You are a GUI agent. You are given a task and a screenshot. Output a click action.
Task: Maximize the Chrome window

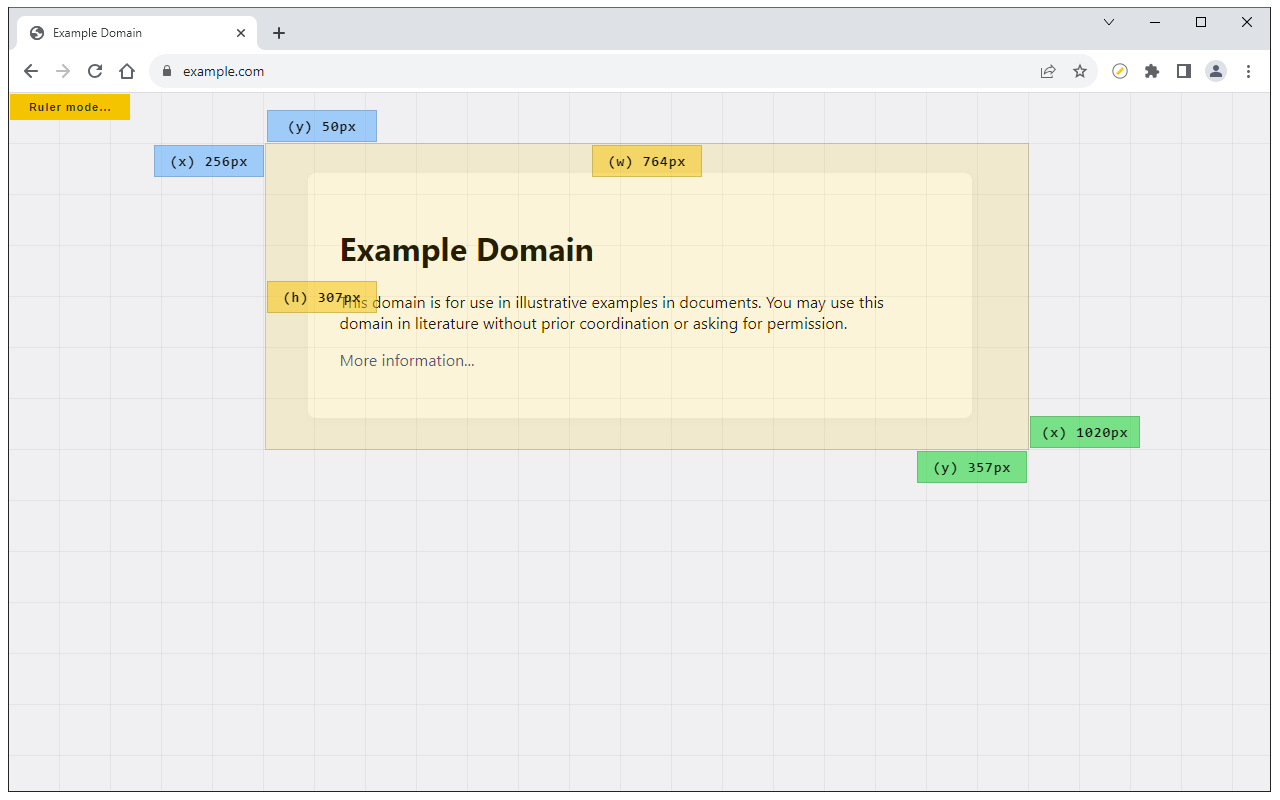coord(1201,22)
